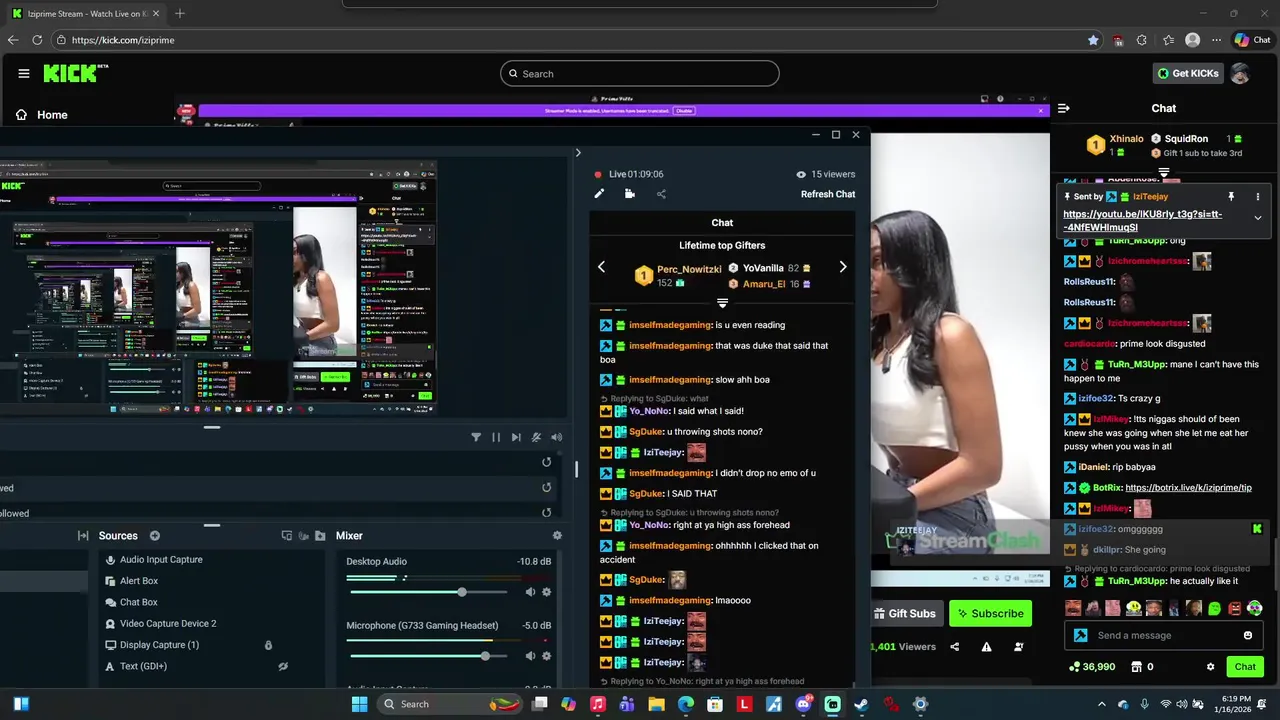Click the Send a message field

[x=1165, y=635]
